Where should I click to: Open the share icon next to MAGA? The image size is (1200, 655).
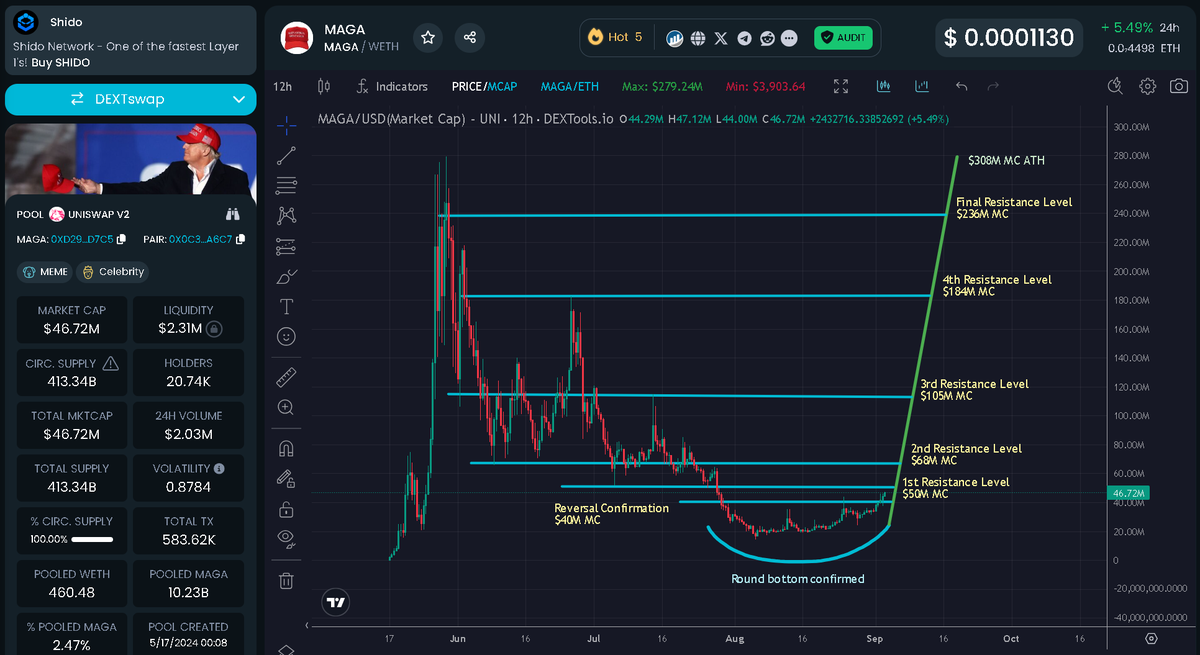[x=470, y=37]
